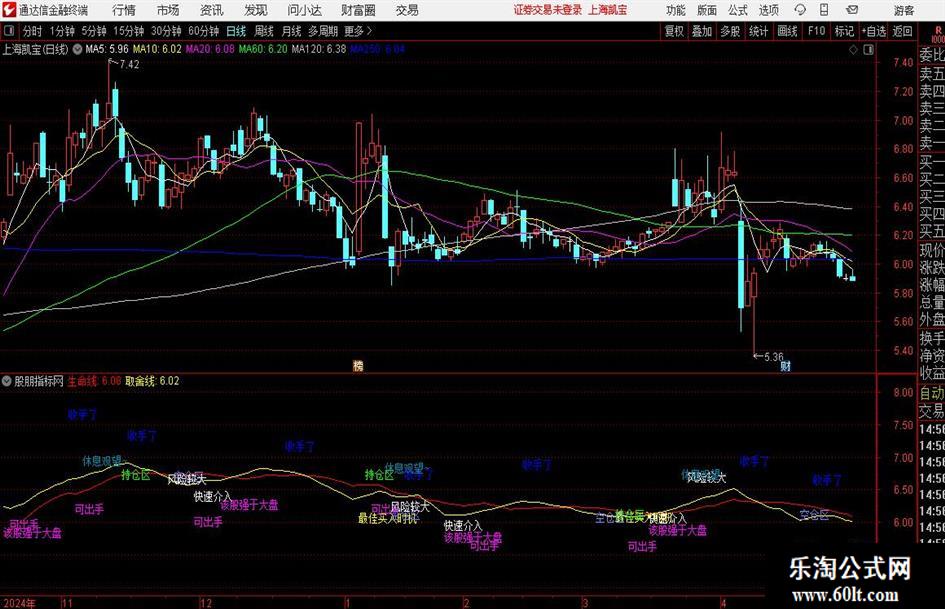Image resolution: width=945 pixels, height=609 pixels.
Task: Click the 12 month marker on time axis
Action: point(206,603)
